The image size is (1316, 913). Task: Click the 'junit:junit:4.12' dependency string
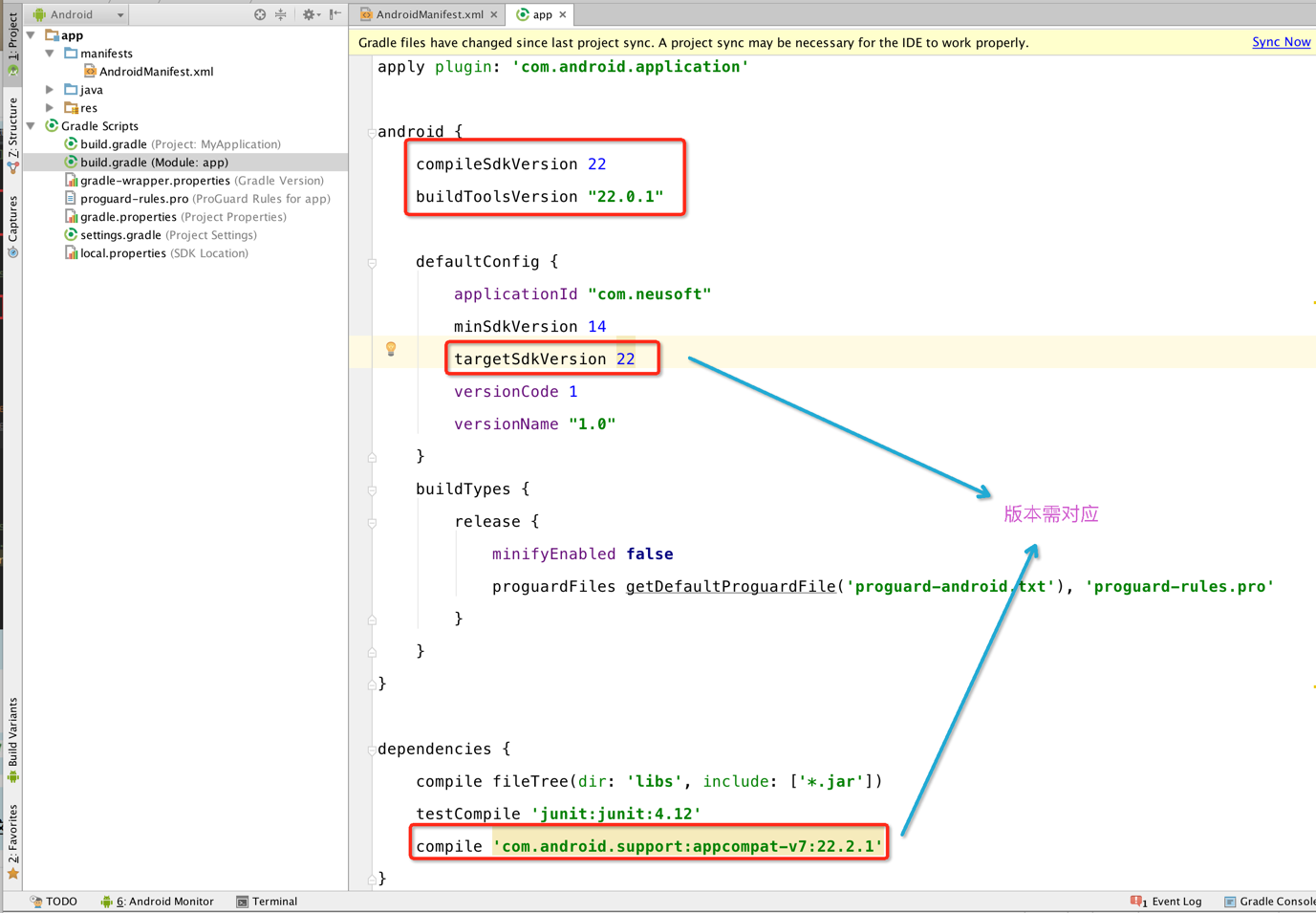coord(616,815)
